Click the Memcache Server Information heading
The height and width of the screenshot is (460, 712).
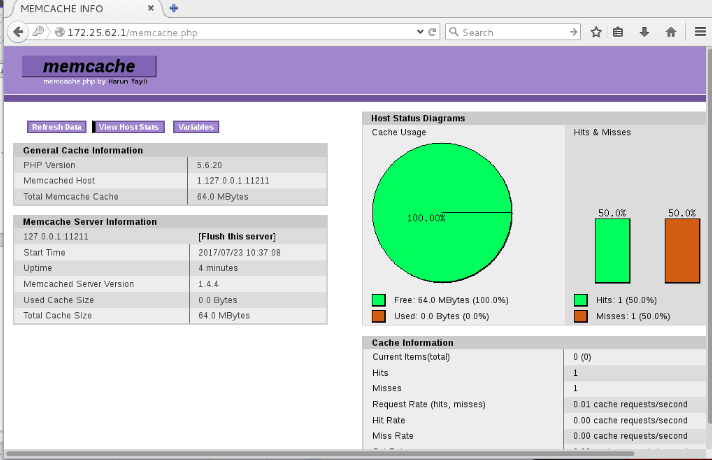[x=90, y=222]
